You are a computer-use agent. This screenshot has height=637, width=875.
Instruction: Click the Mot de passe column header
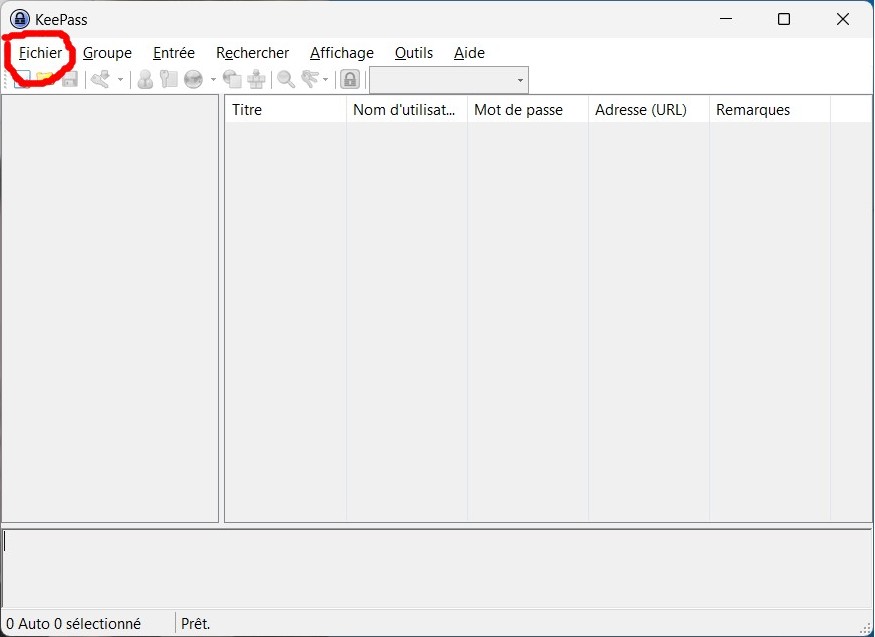[x=527, y=110]
